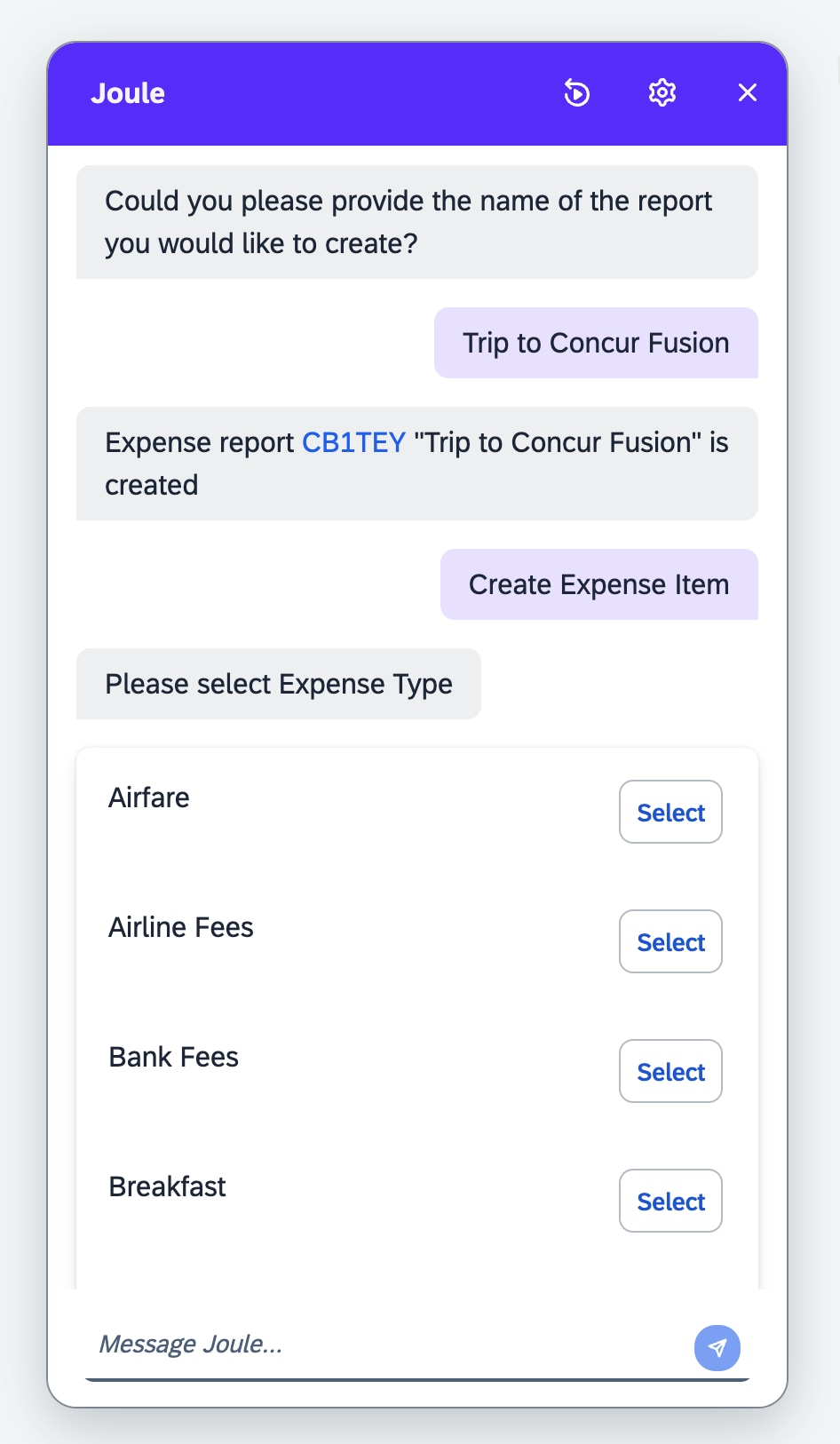Open Joule settings gear icon

tap(662, 92)
